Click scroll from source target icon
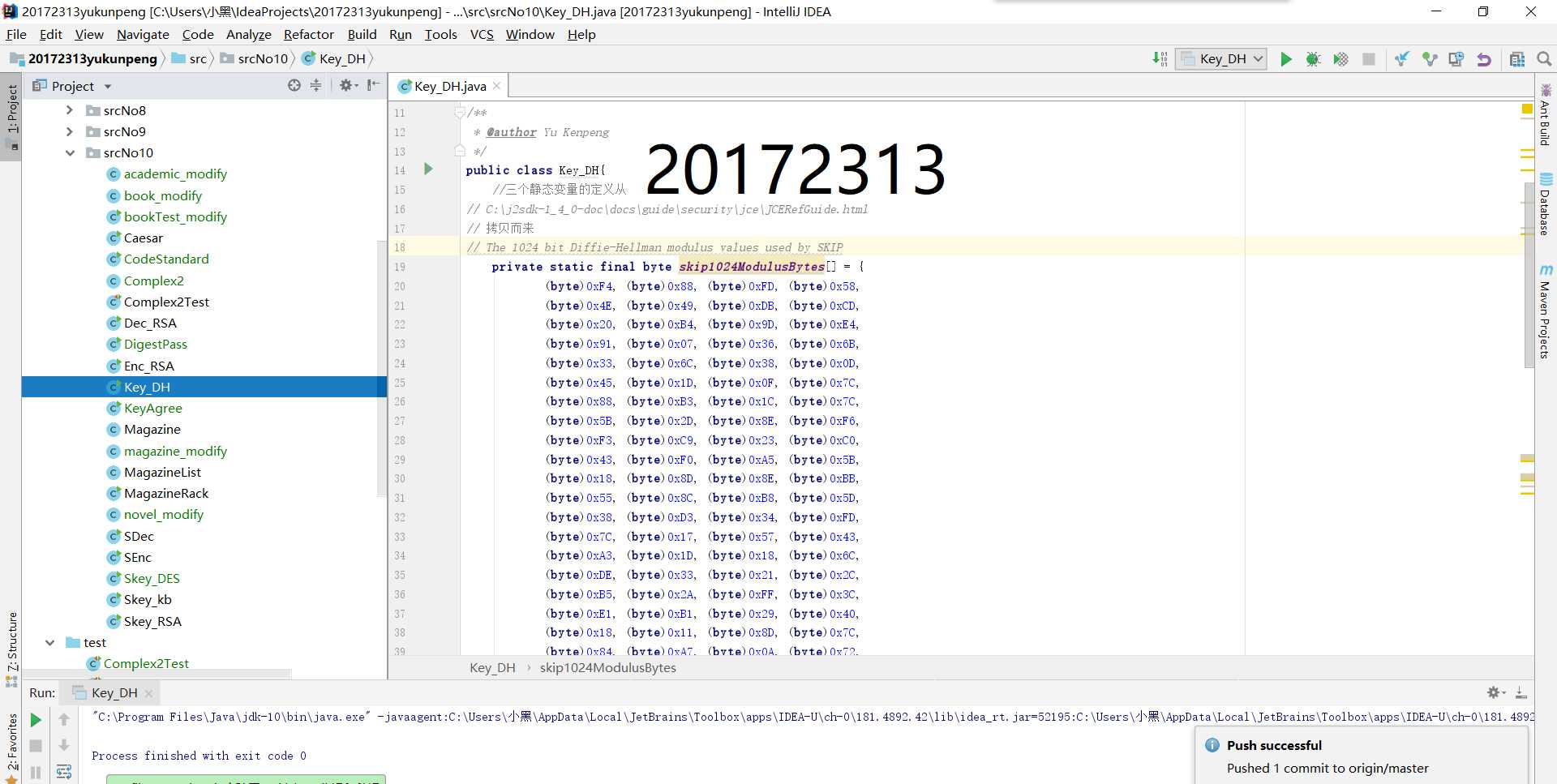Image resolution: width=1557 pixels, height=784 pixels. coord(294,85)
